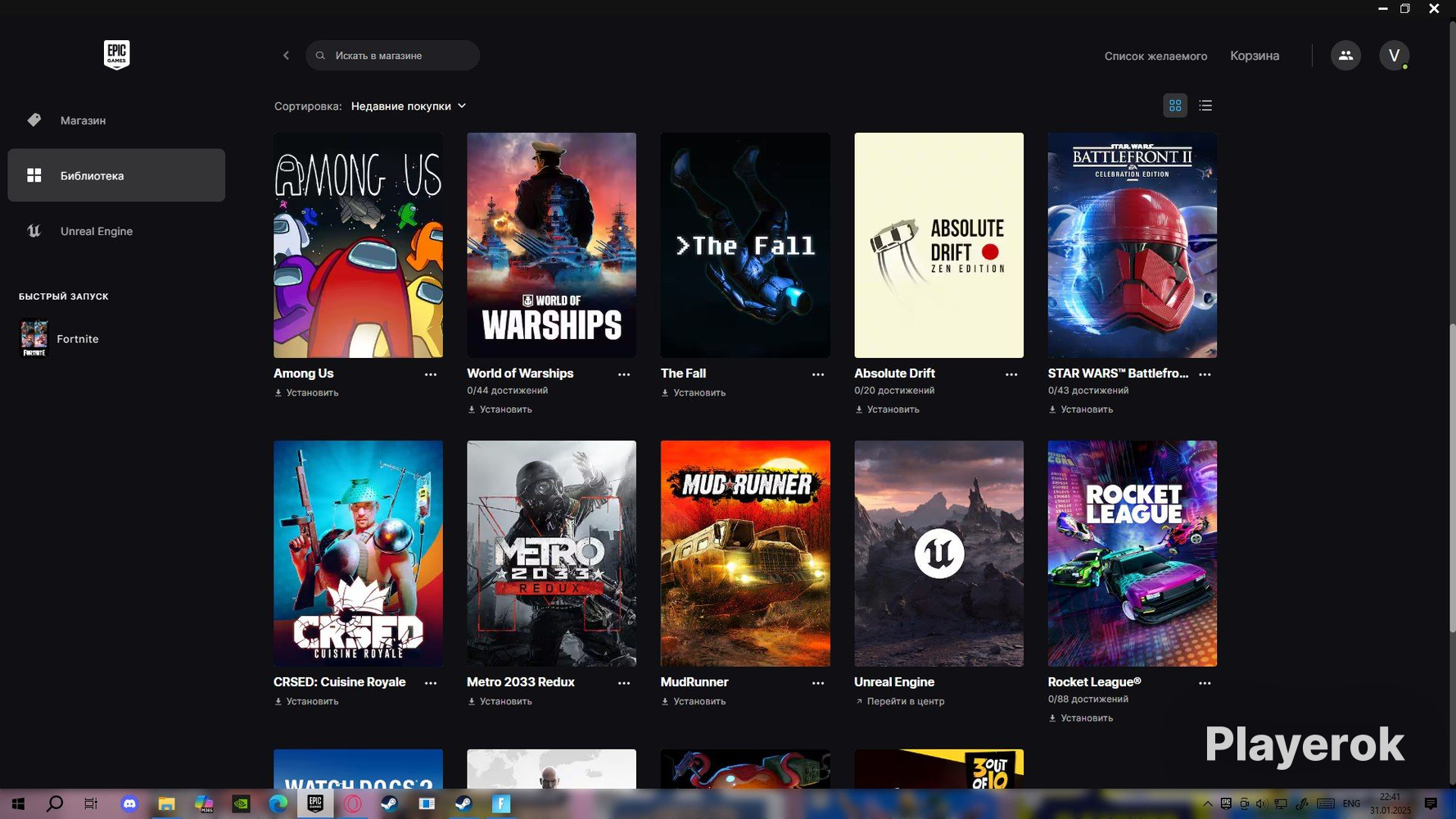Open The Fall cover art
1456x819 pixels.
[745, 245]
